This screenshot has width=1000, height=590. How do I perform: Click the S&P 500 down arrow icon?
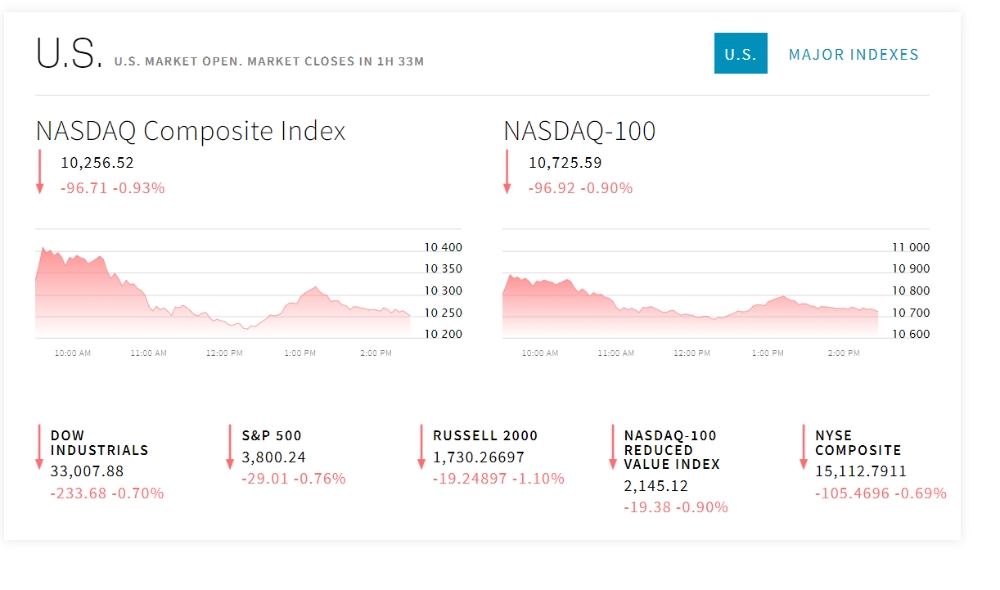coord(230,446)
